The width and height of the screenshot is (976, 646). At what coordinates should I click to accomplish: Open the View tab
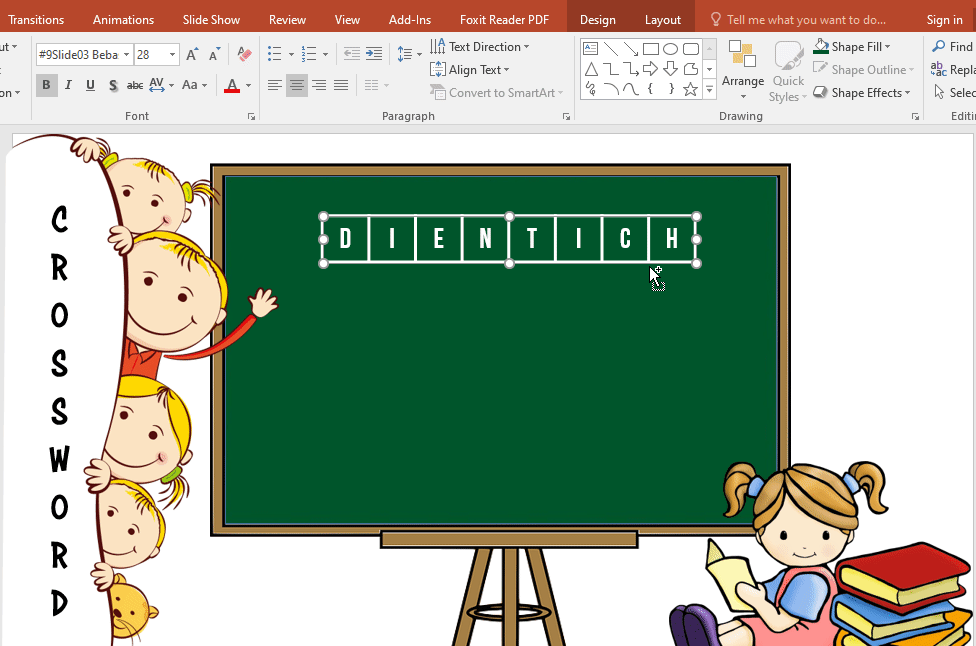tap(347, 20)
